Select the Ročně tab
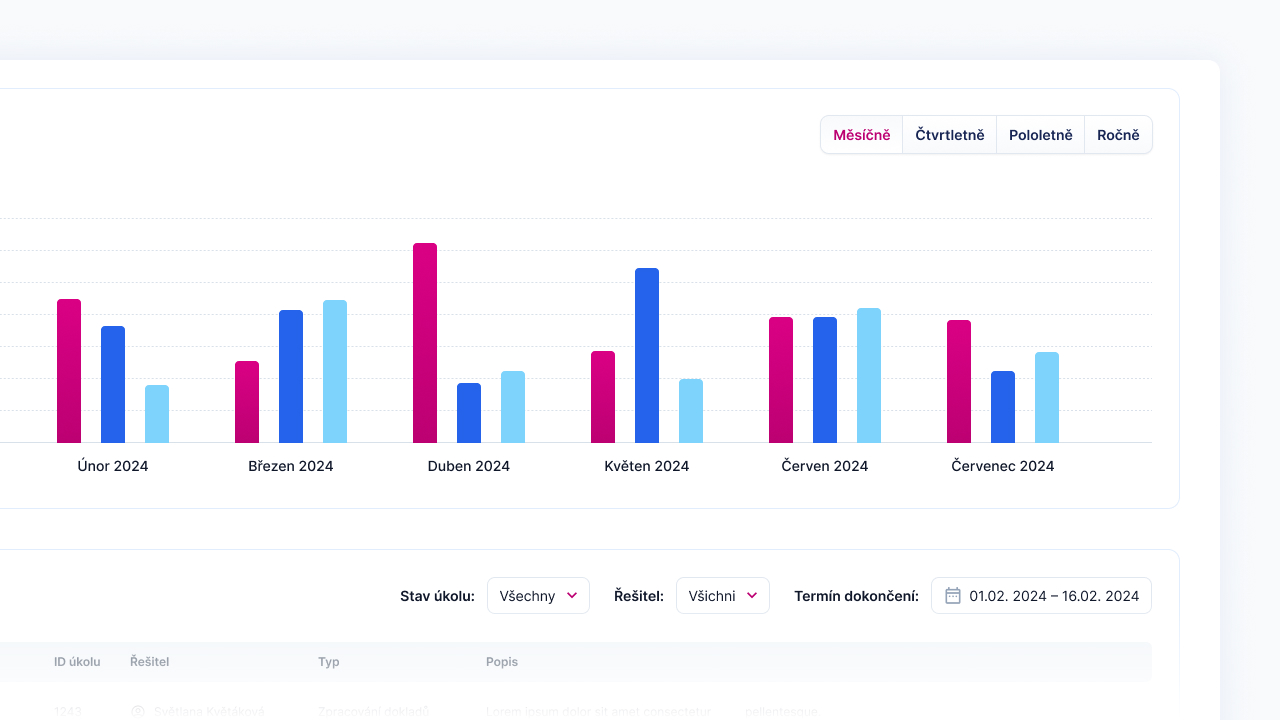The height and width of the screenshot is (720, 1280). click(x=1117, y=134)
